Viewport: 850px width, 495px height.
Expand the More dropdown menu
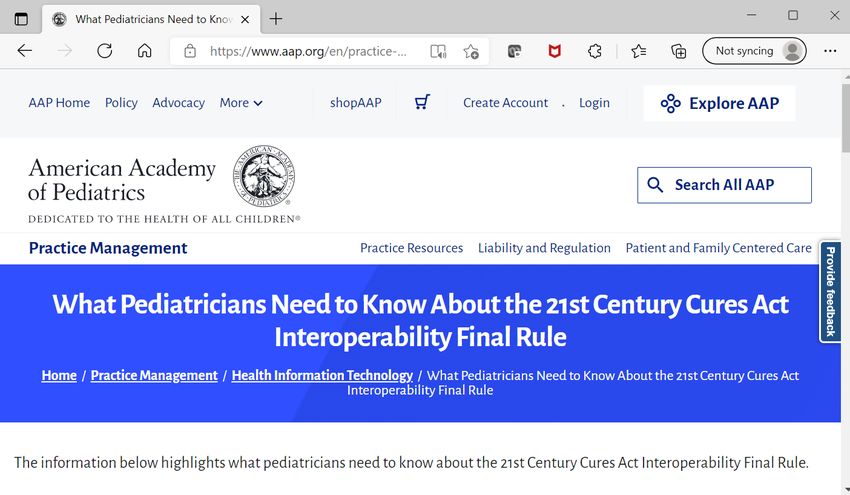pos(241,102)
